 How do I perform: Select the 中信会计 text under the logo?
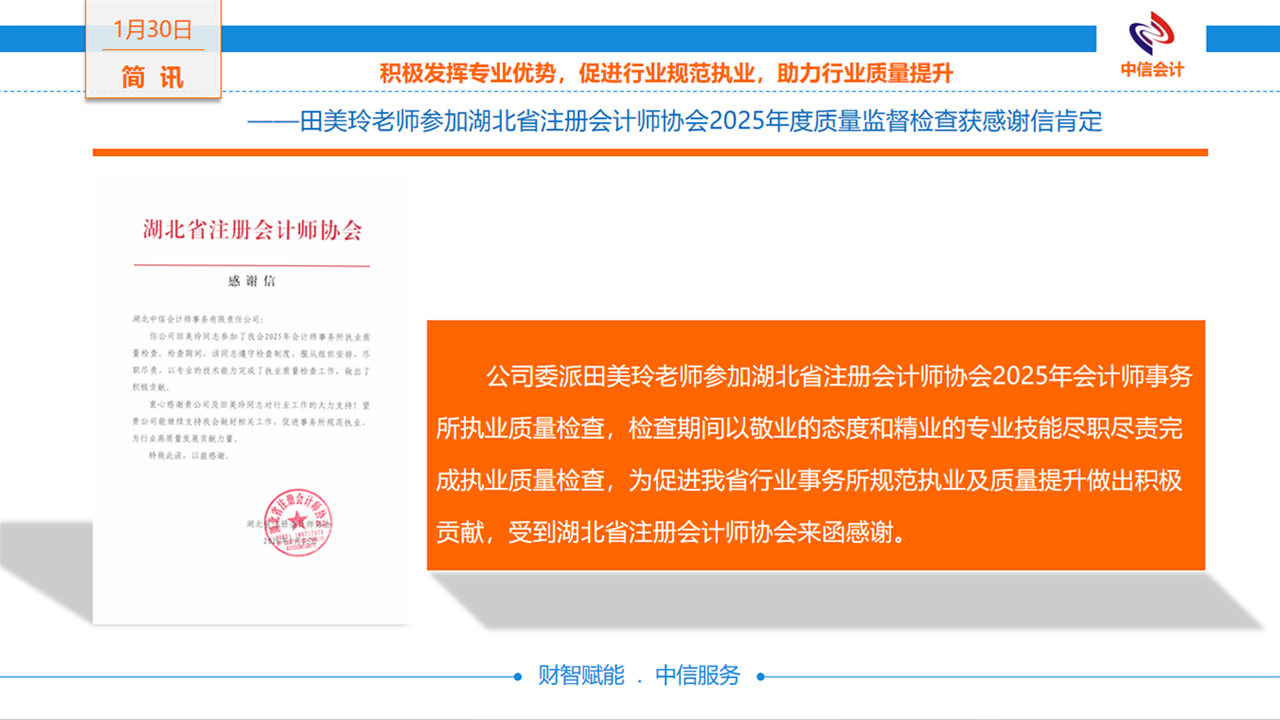click(1151, 70)
